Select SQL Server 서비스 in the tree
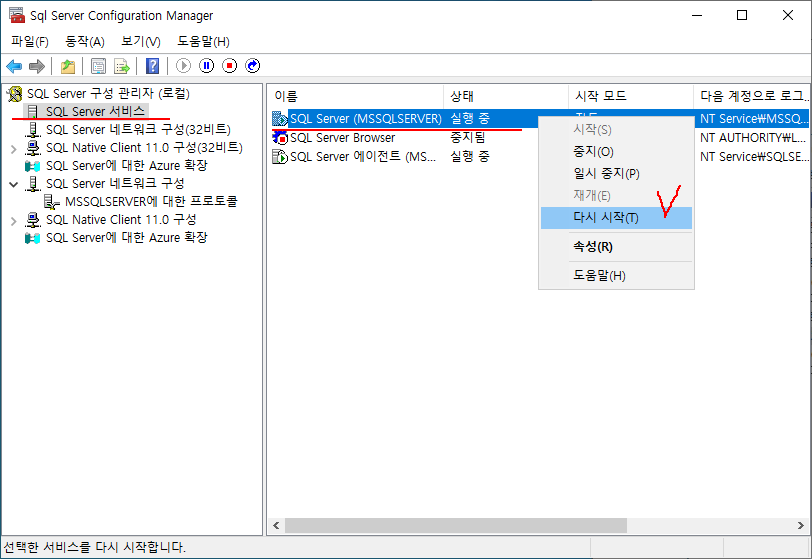Screen dimensions: 812x559 pos(95,111)
